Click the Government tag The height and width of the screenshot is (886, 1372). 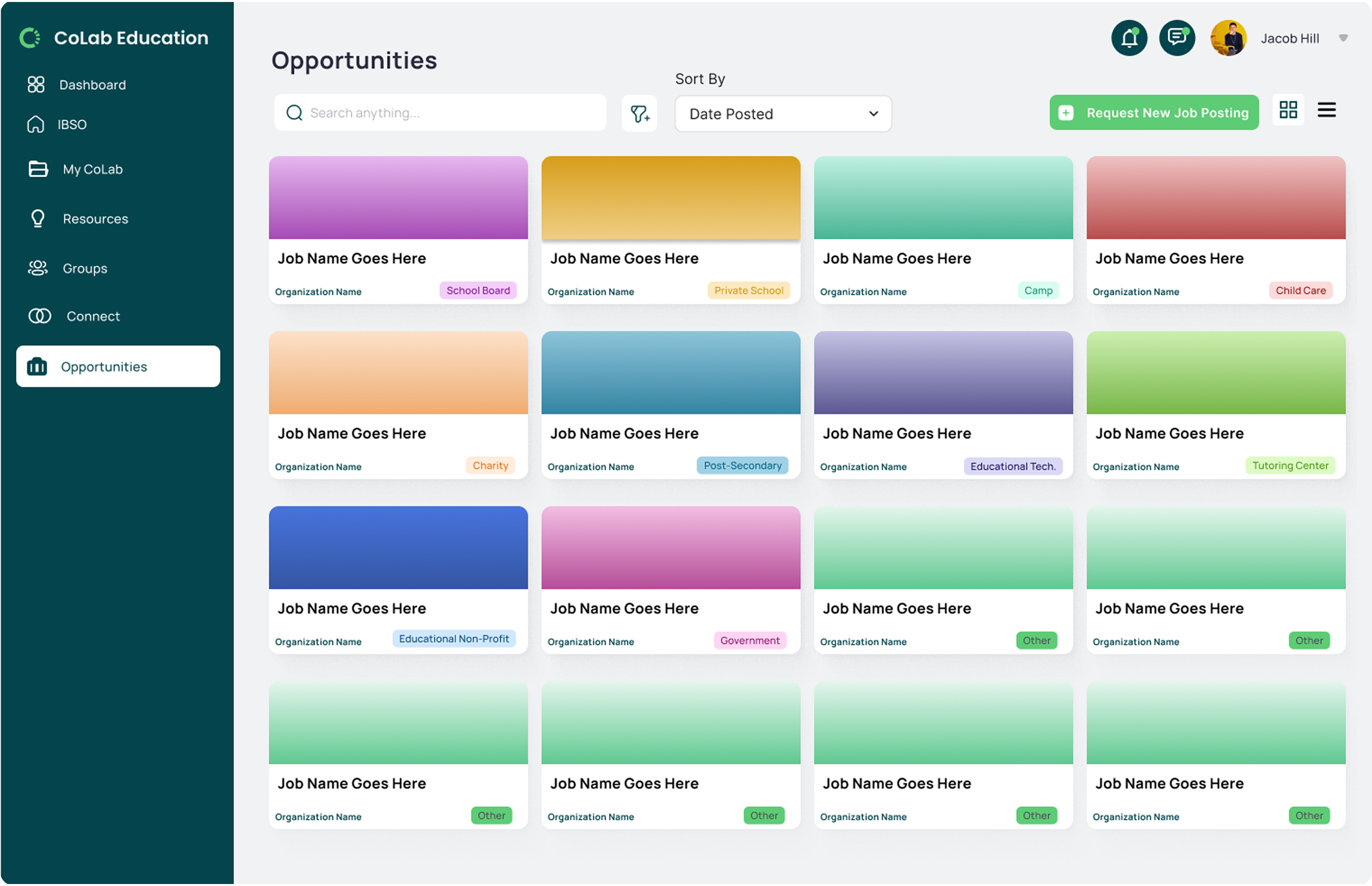749,640
